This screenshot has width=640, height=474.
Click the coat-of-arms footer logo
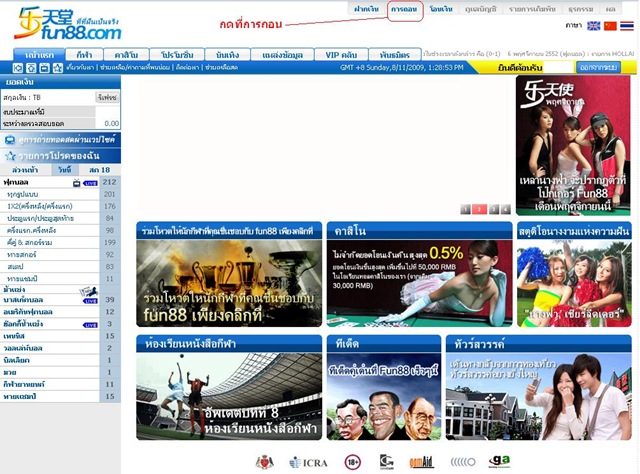pos(264,462)
